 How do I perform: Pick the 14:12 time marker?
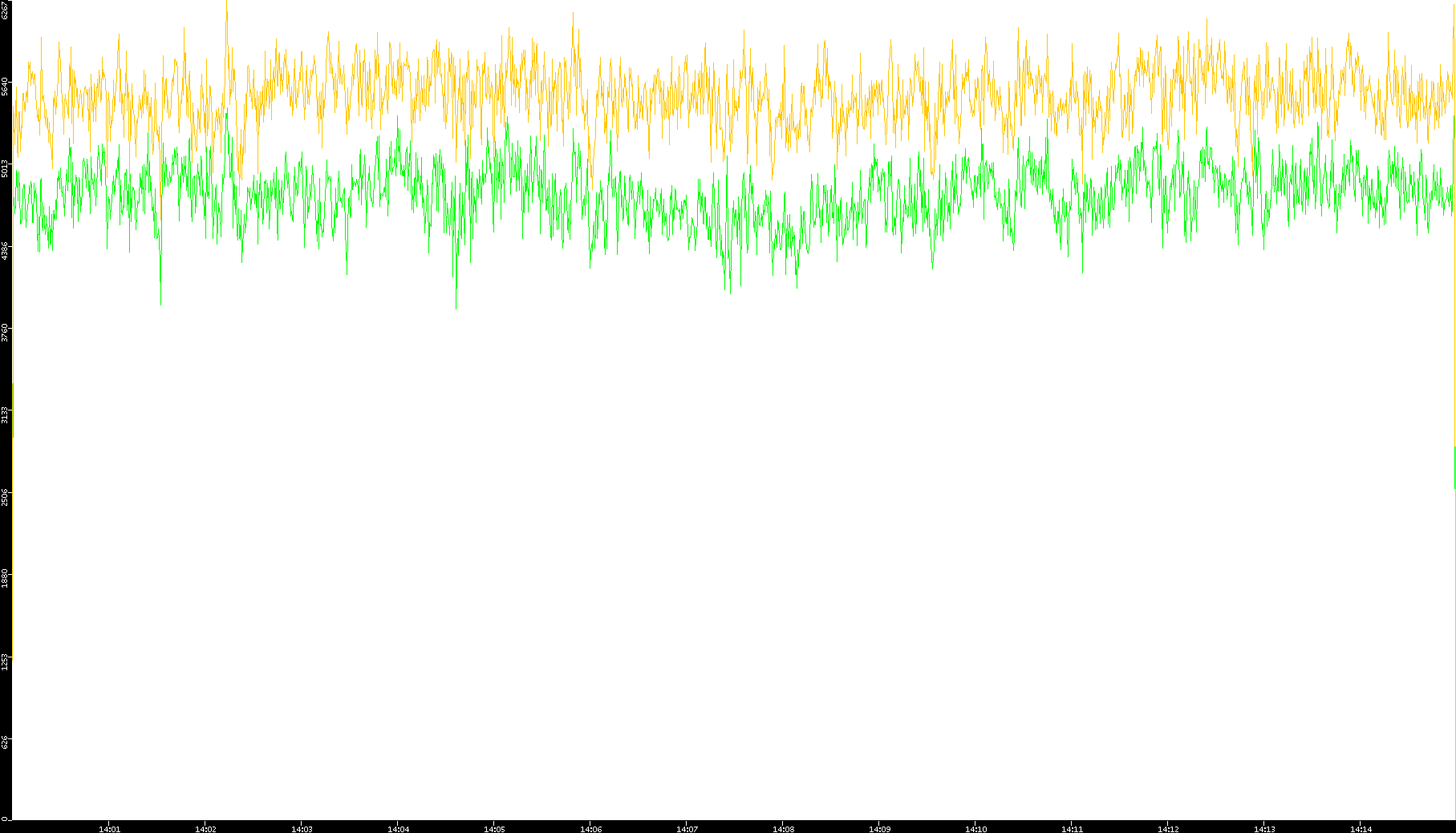click(1168, 828)
